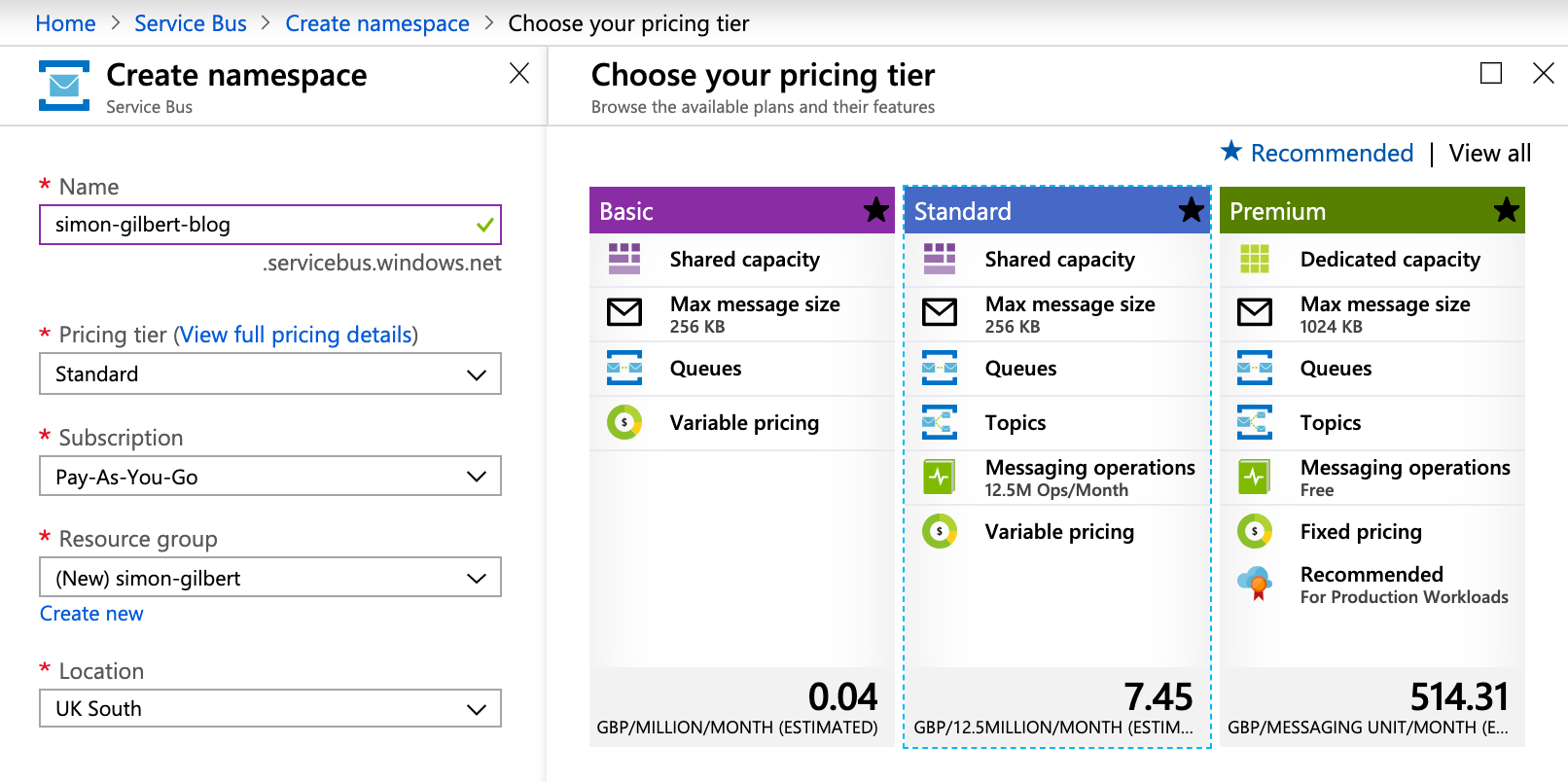Viewport: 1568px width, 782px height.
Task: Click the Standard Max message size envelope icon
Action: click(940, 312)
